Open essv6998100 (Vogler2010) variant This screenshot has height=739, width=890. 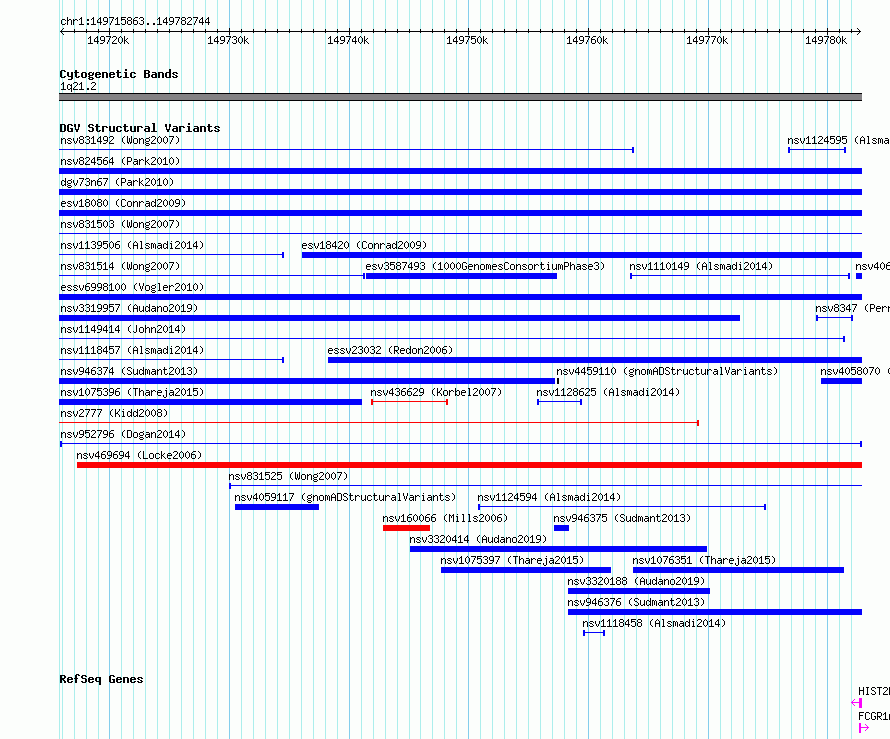tap(460, 297)
